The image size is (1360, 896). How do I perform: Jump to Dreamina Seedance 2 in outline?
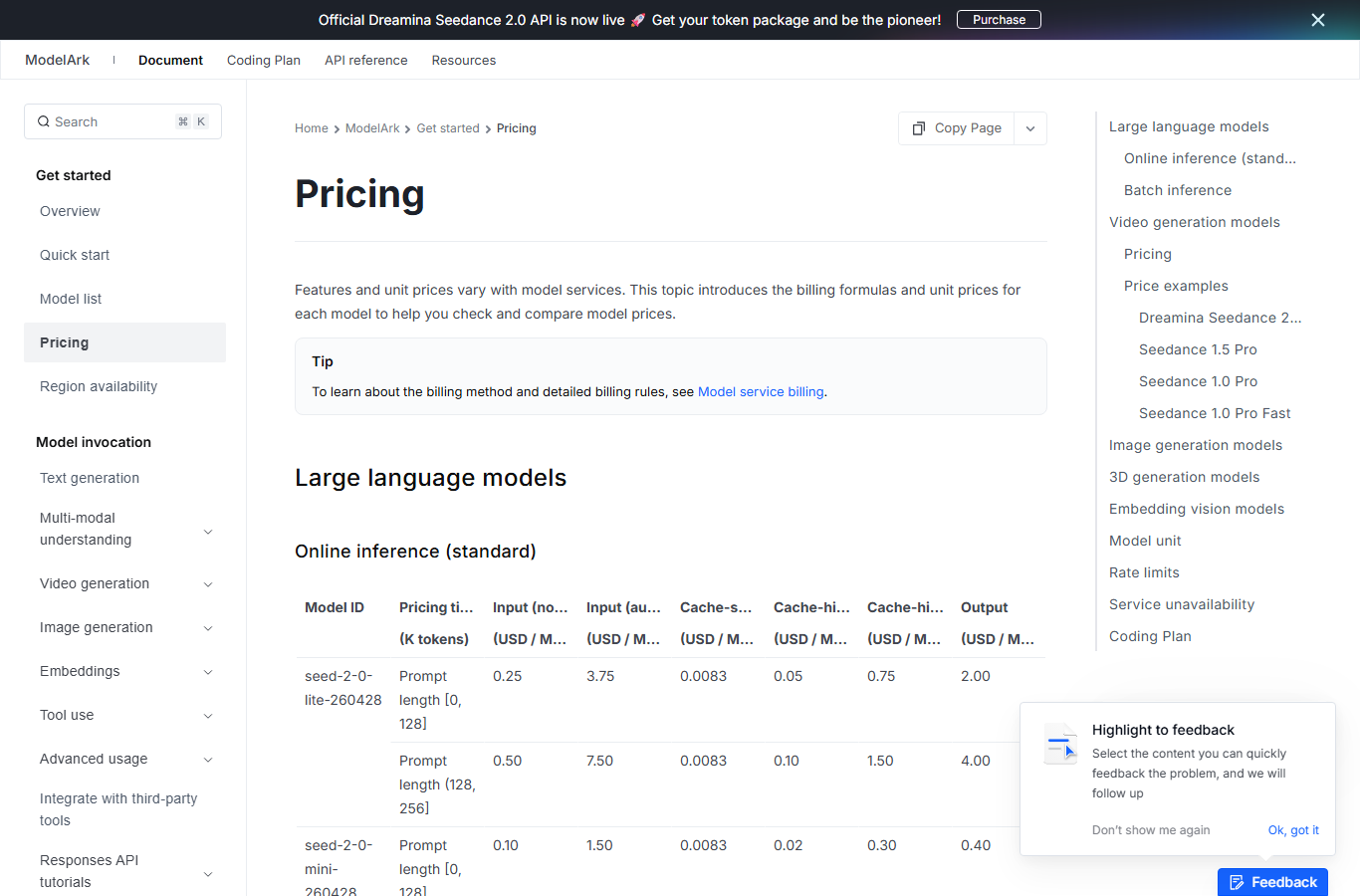pos(1220,318)
